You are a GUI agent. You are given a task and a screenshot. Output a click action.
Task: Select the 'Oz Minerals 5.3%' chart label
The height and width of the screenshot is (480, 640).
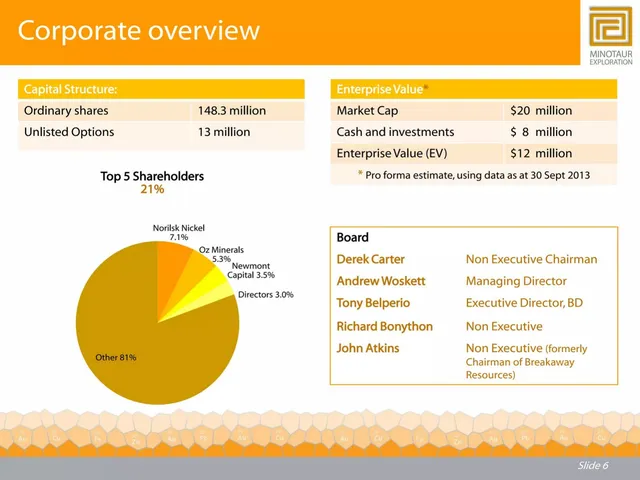(221, 254)
